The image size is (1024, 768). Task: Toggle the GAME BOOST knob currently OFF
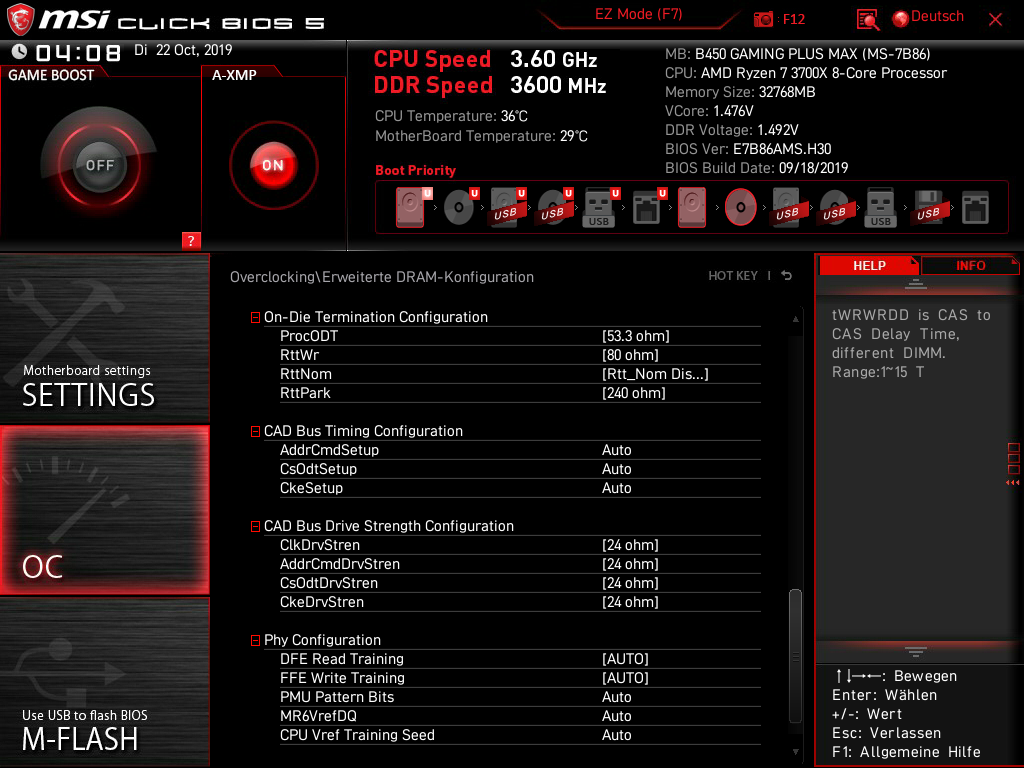pos(99,165)
